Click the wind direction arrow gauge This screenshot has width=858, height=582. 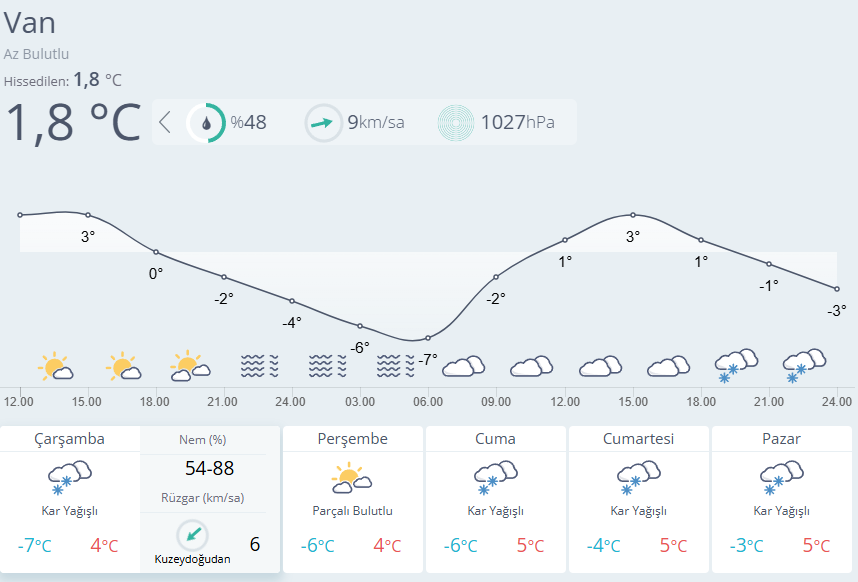[x=323, y=123]
